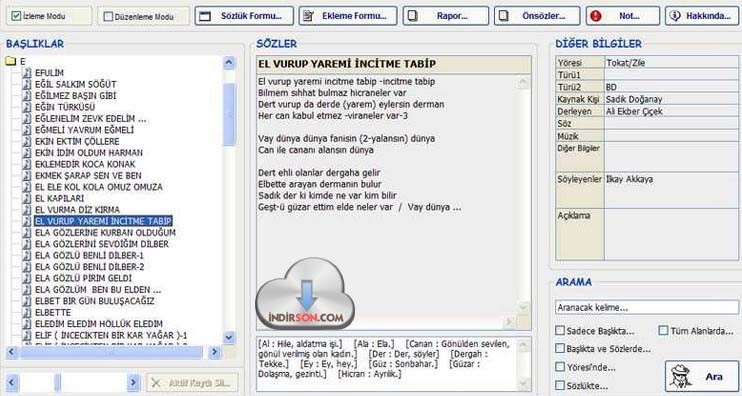This screenshot has height=396, width=742.
Task: Click note icon beside EKMEK ŞARAP SEN VE BEN
Action: pos(27,175)
